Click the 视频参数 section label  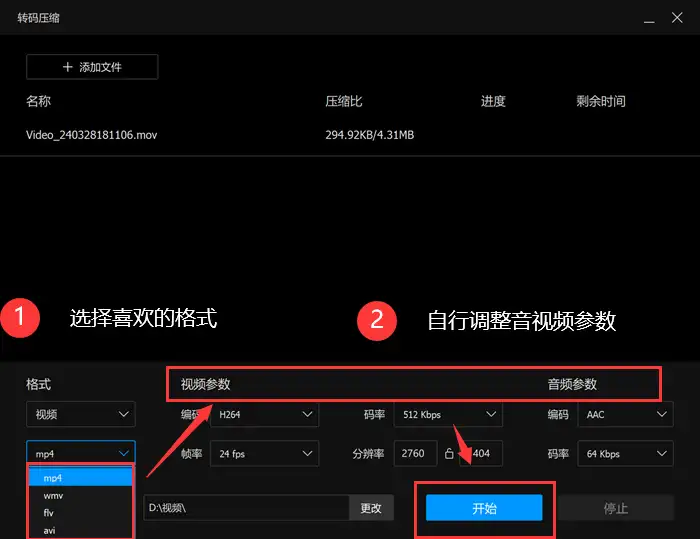pyautogui.click(x=205, y=384)
